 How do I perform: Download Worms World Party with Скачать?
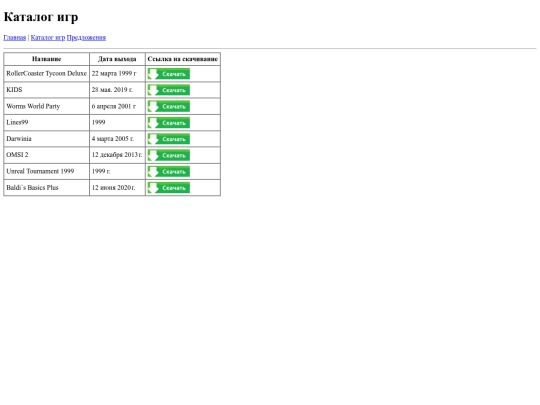coord(169,106)
